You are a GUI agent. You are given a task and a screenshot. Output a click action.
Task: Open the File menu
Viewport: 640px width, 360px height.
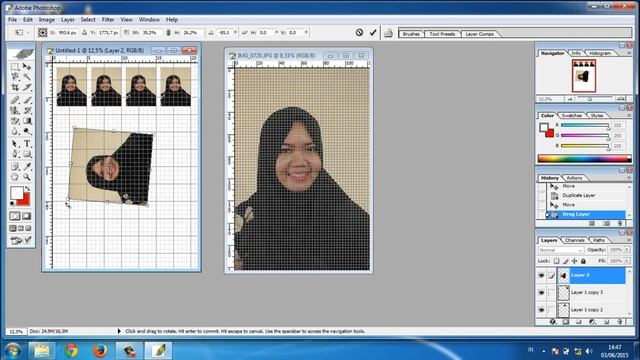(12, 20)
